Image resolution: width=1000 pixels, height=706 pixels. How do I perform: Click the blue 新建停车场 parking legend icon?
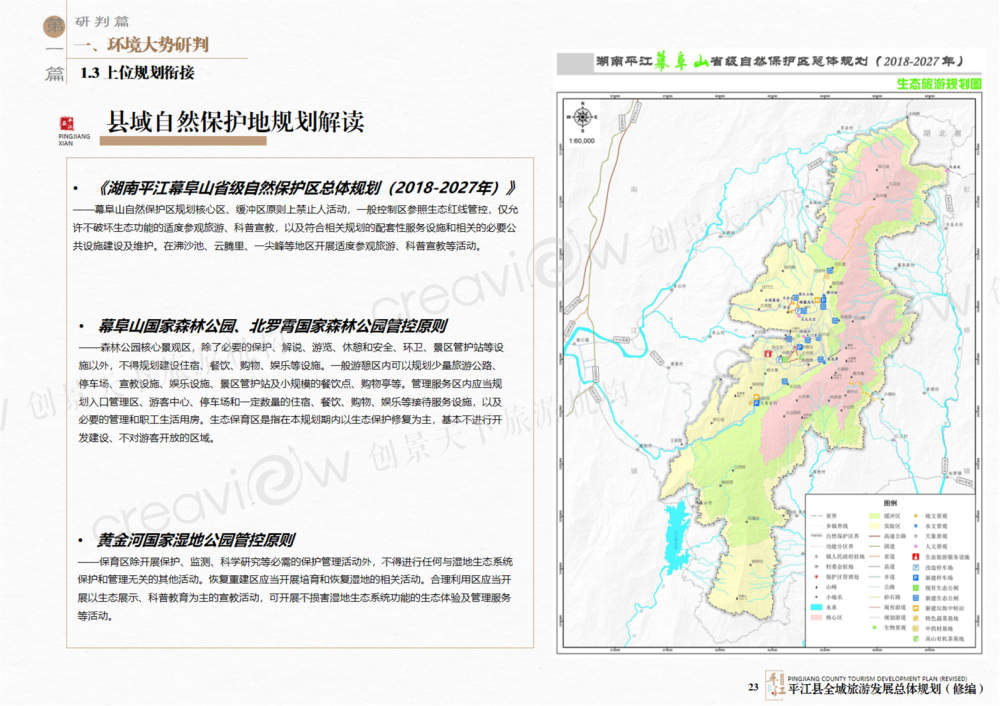916,577
